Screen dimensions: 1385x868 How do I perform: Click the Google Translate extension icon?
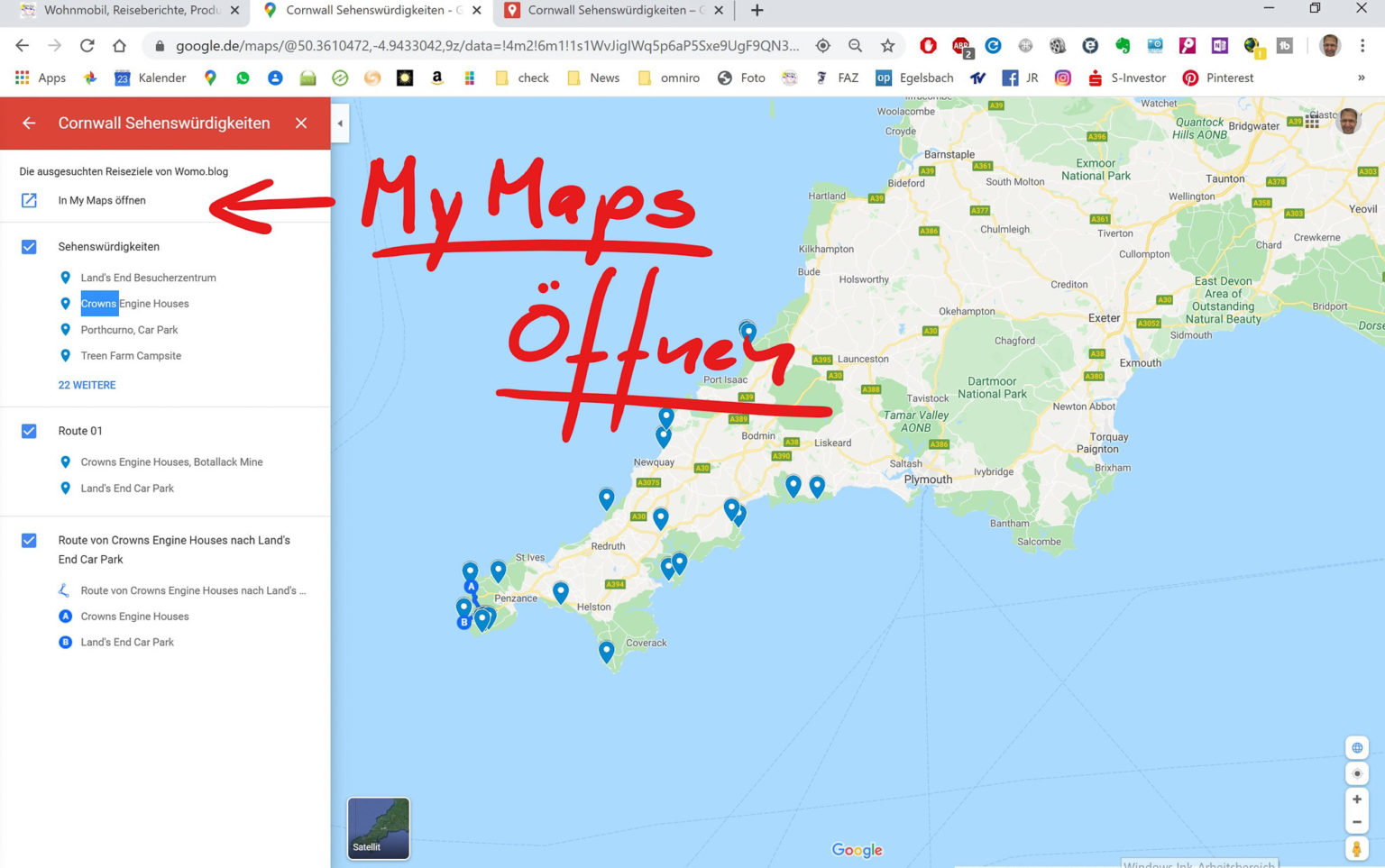(x=993, y=45)
